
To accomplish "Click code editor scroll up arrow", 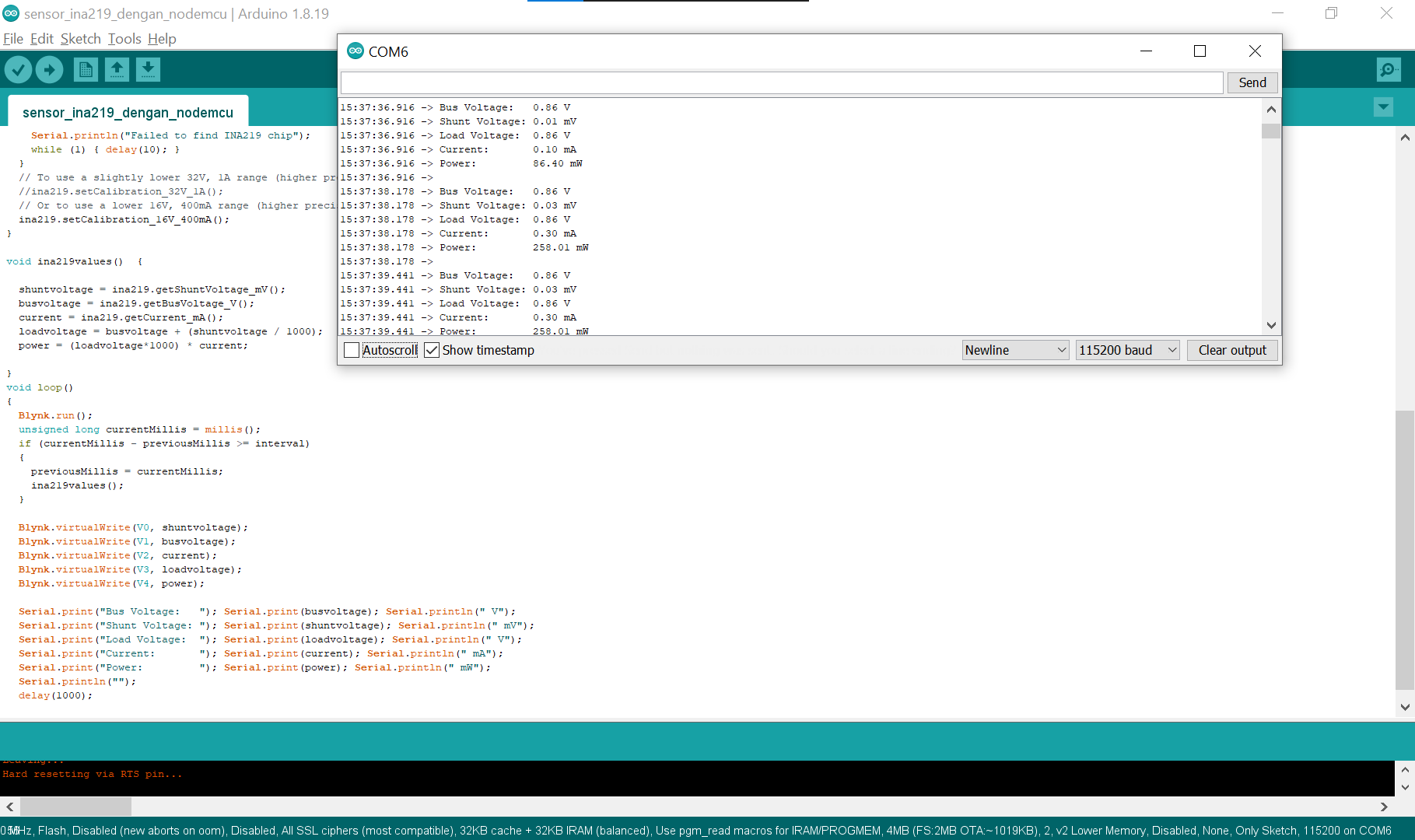I will tap(1405, 138).
